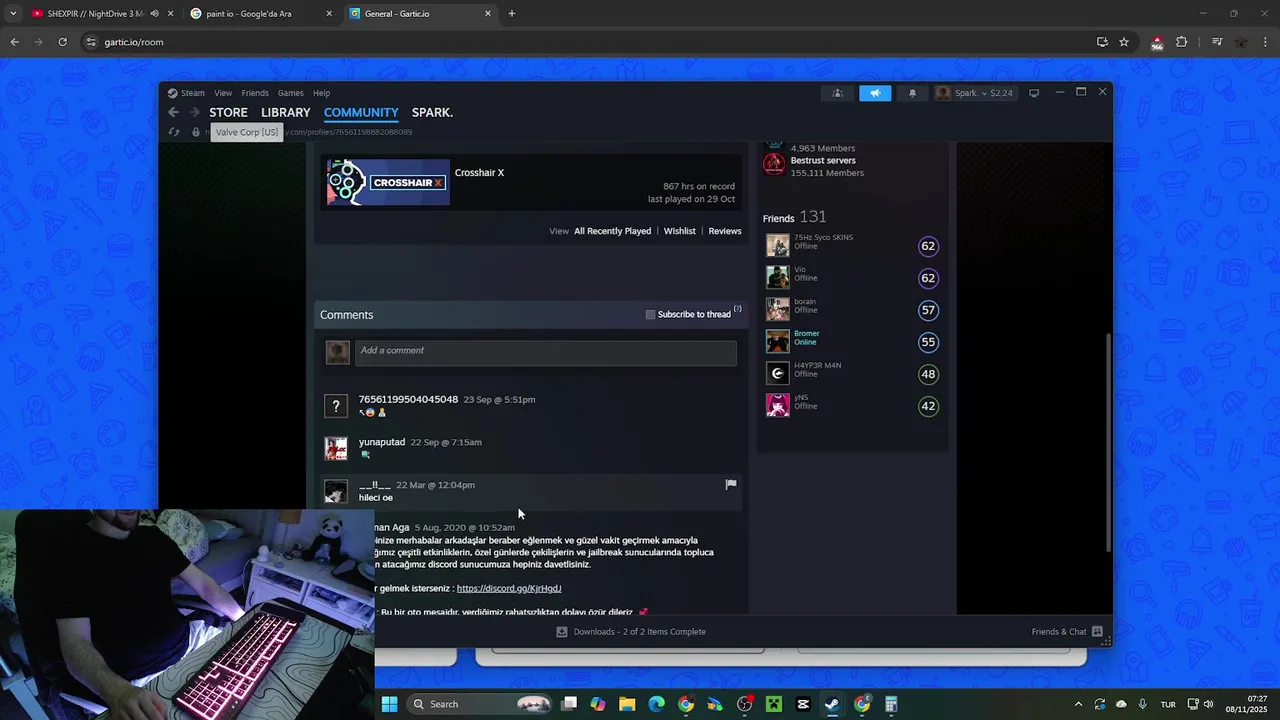Bookmark this page with the star icon
The height and width of the screenshot is (720, 1280).
click(x=1124, y=42)
